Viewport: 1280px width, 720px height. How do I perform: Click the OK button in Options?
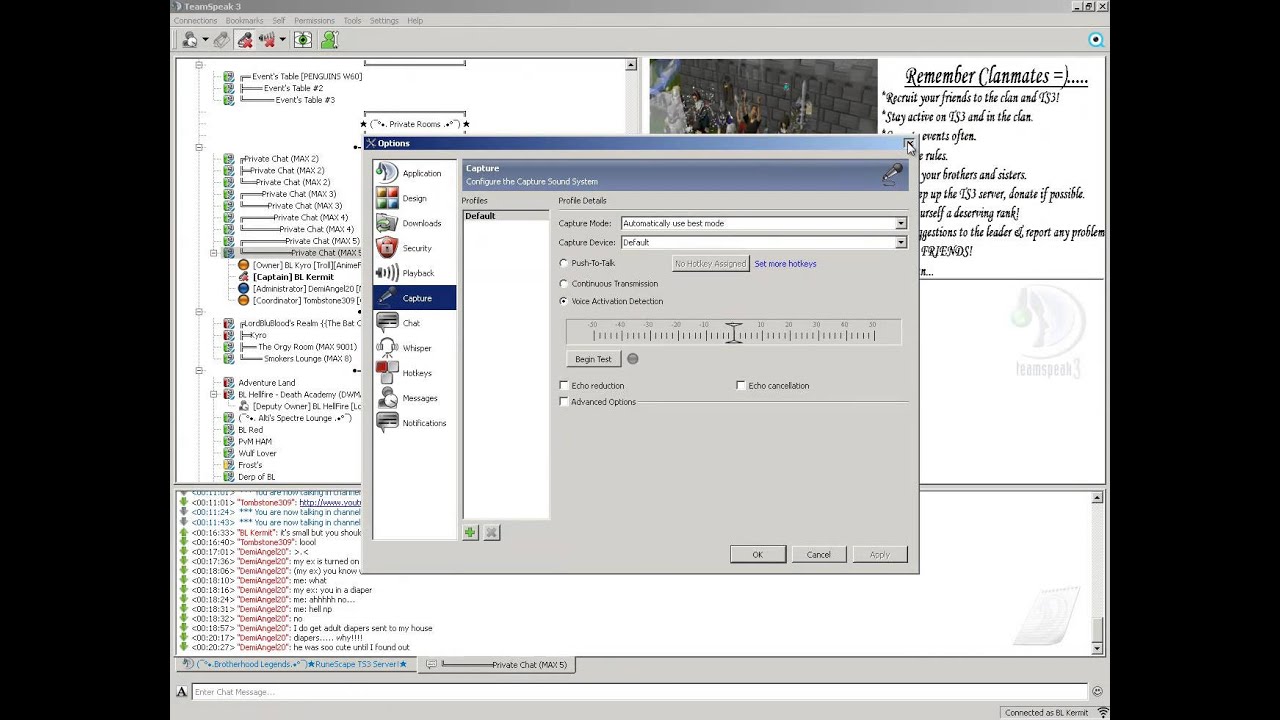(757, 555)
